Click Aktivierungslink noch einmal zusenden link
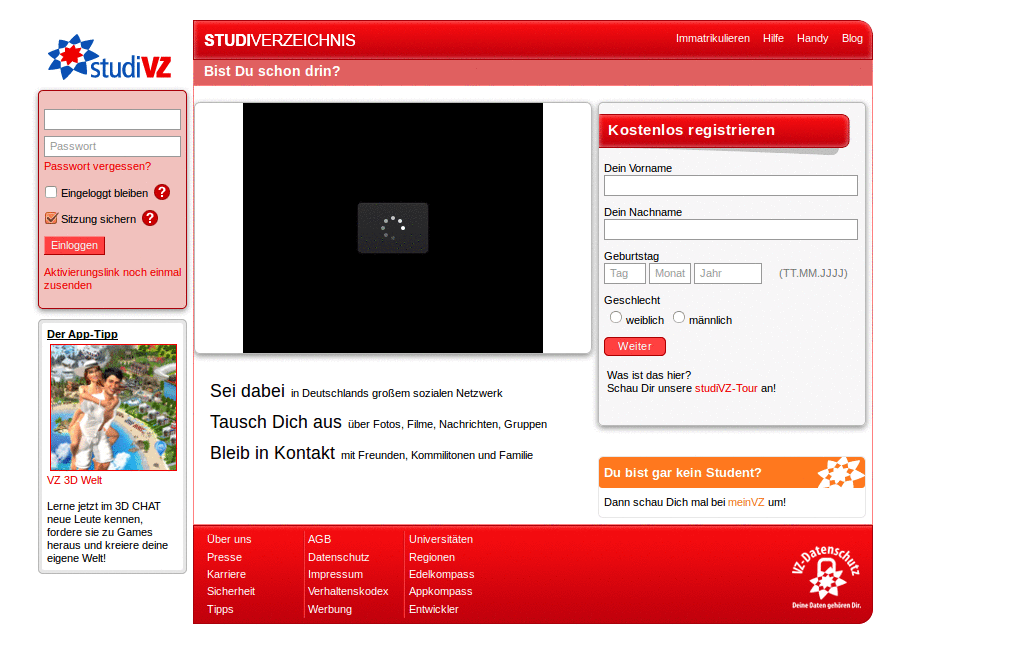1024x645 pixels. click(x=112, y=279)
